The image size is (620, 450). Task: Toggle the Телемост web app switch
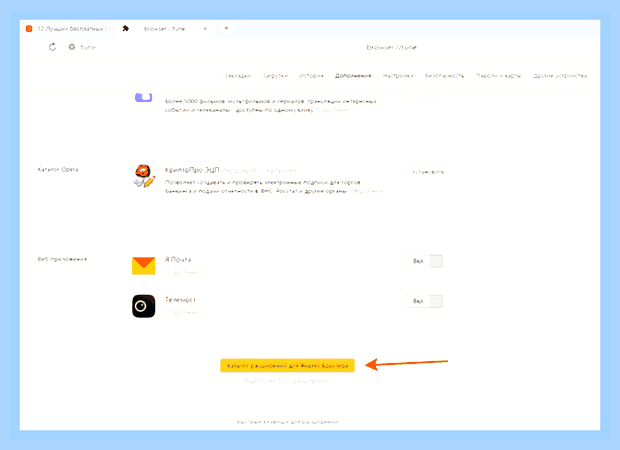point(425,301)
